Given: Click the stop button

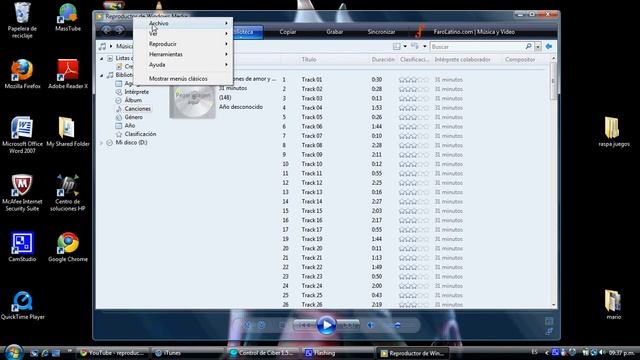Looking at the screenshot, I should point(282,325).
